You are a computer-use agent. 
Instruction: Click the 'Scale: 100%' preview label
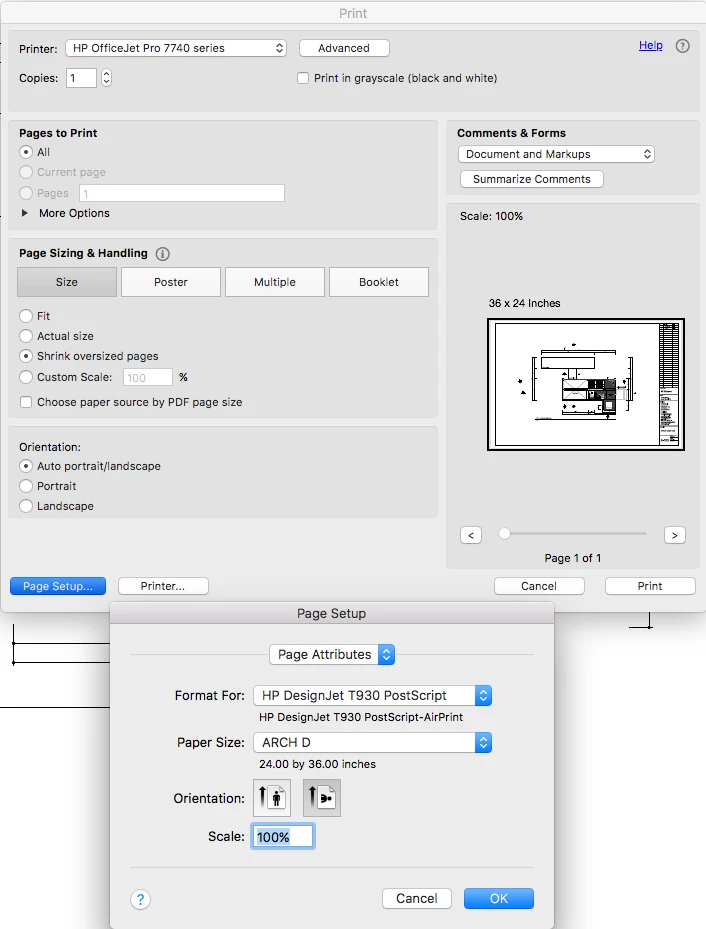(492, 216)
